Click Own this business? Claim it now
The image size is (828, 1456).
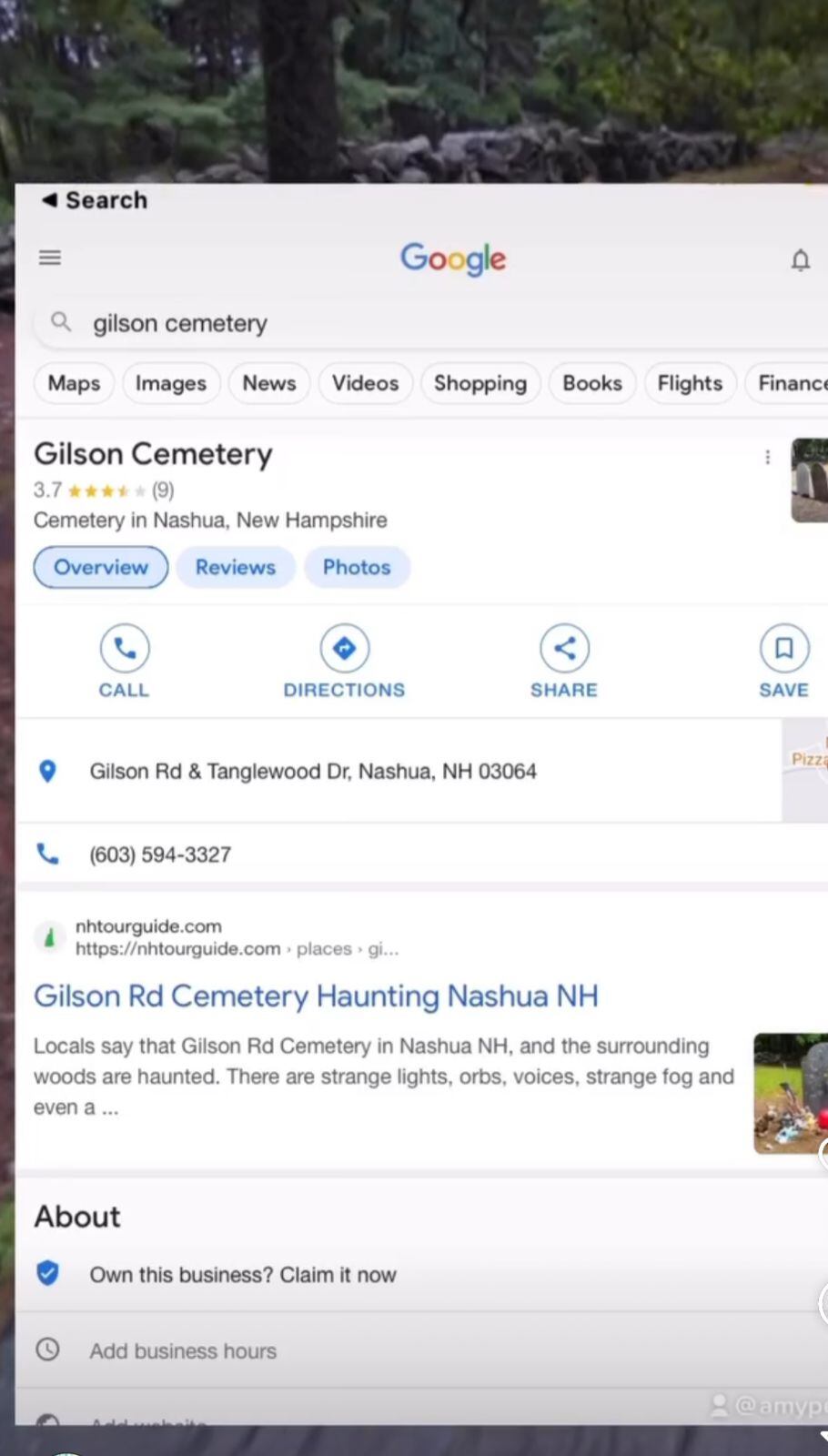click(242, 1275)
